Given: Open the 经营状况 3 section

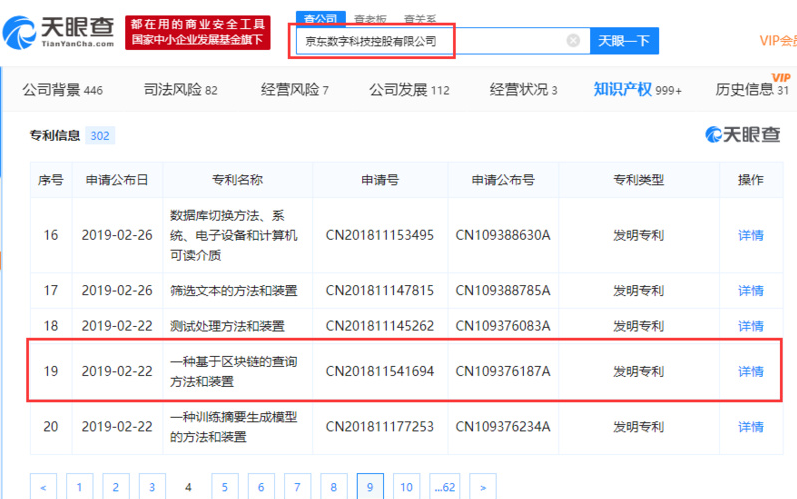Looking at the screenshot, I should pos(523,90).
